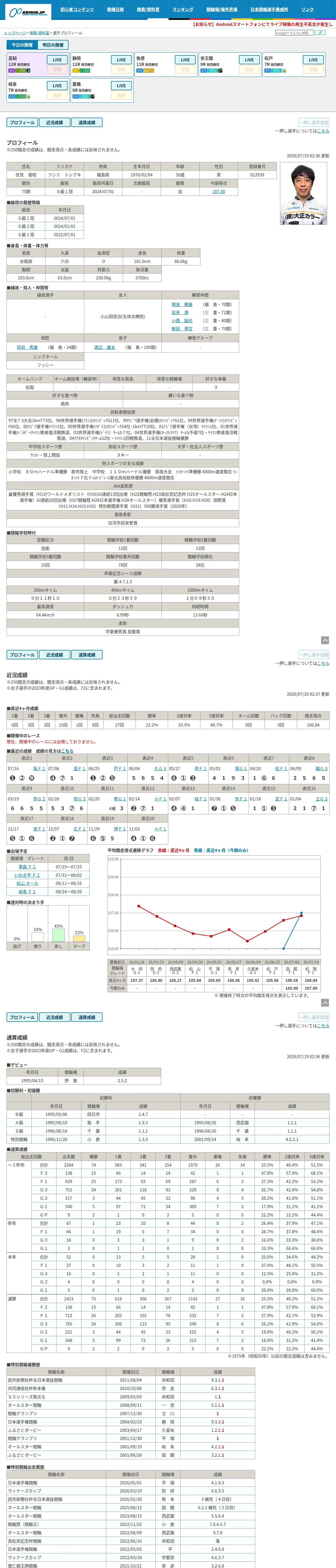Open the 02/20 熊G1 race result
The image size is (336, 1568).
(x=120, y=799)
